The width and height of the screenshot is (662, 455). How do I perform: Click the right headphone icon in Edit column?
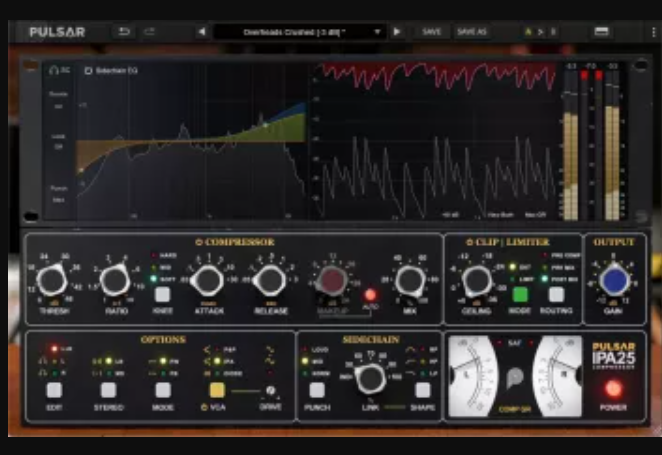tap(42, 373)
